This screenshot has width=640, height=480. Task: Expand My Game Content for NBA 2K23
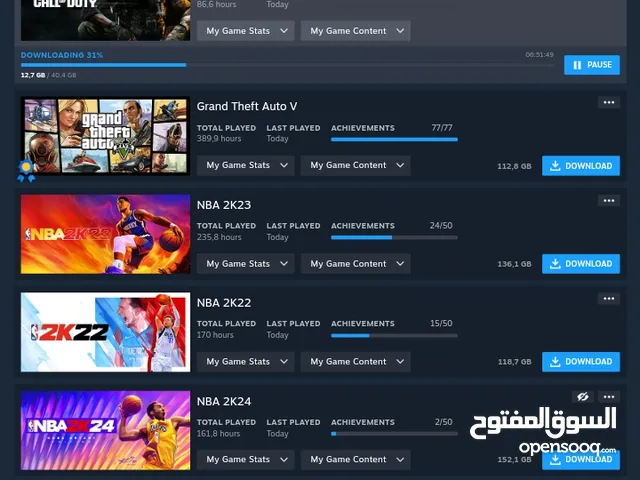click(x=356, y=264)
